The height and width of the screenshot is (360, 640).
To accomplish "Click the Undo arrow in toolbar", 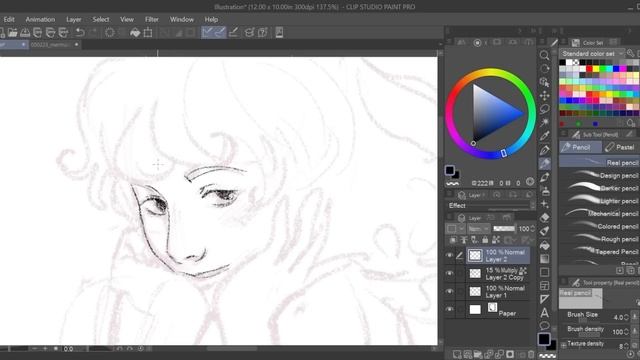I will point(80,33).
